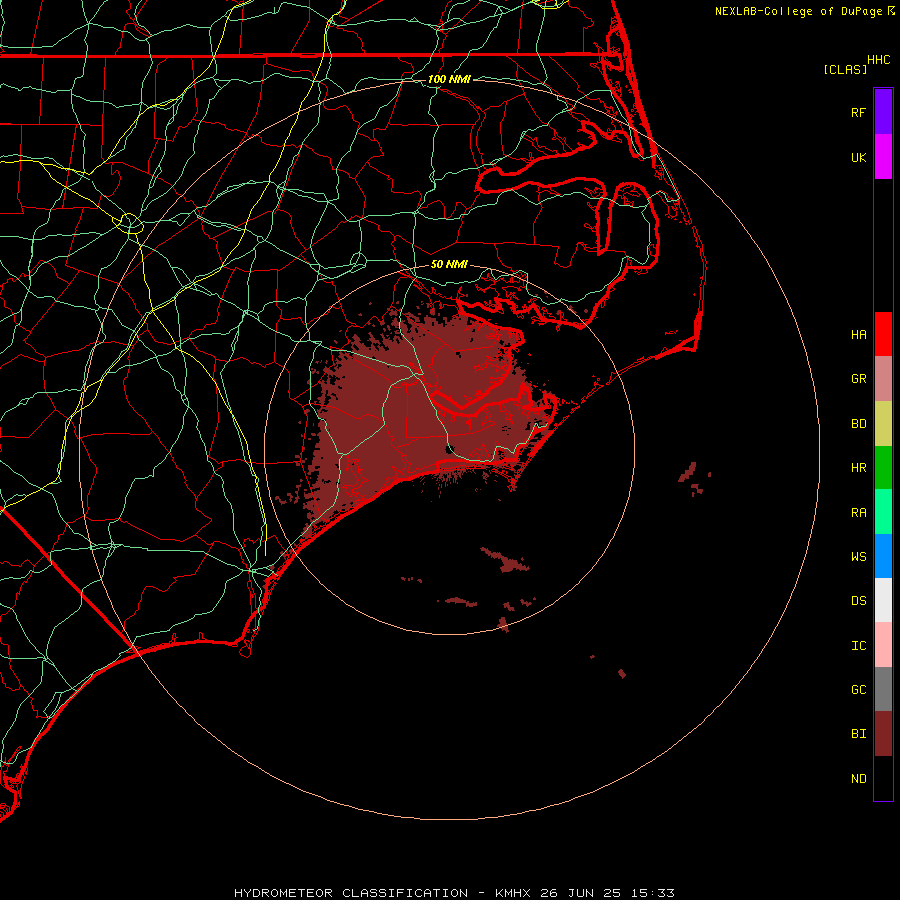Screen dimensions: 900x900
Task: Select the BD yellow legend color block
Action: click(x=883, y=424)
